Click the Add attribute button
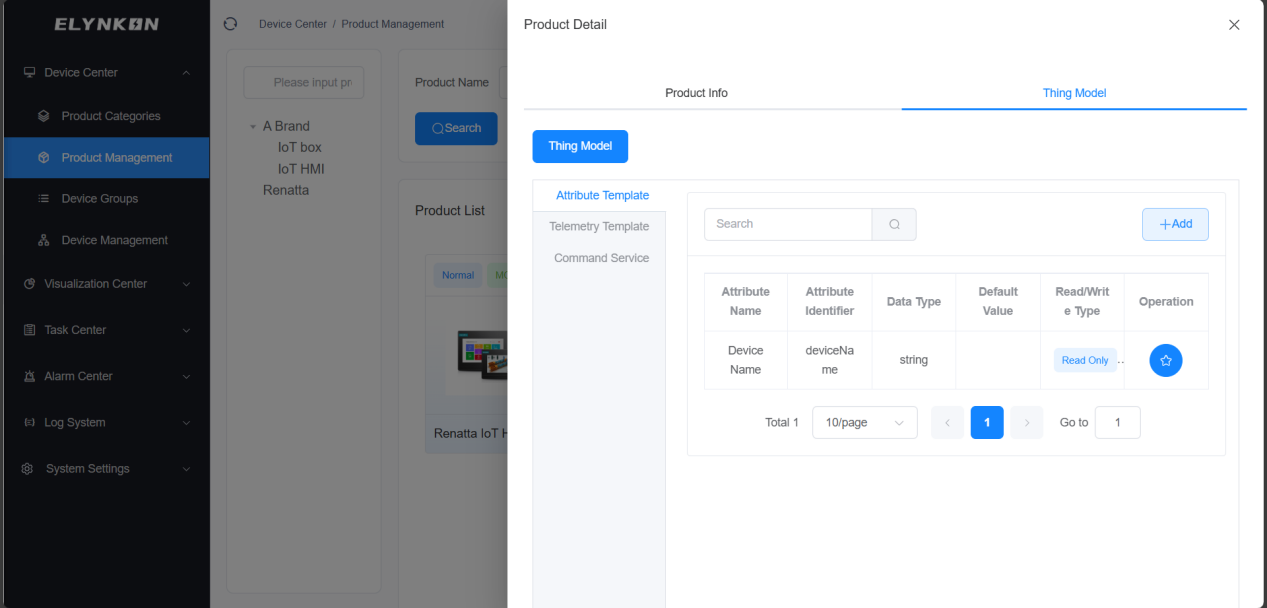Screen dimensions: 1267x608 (1175, 224)
